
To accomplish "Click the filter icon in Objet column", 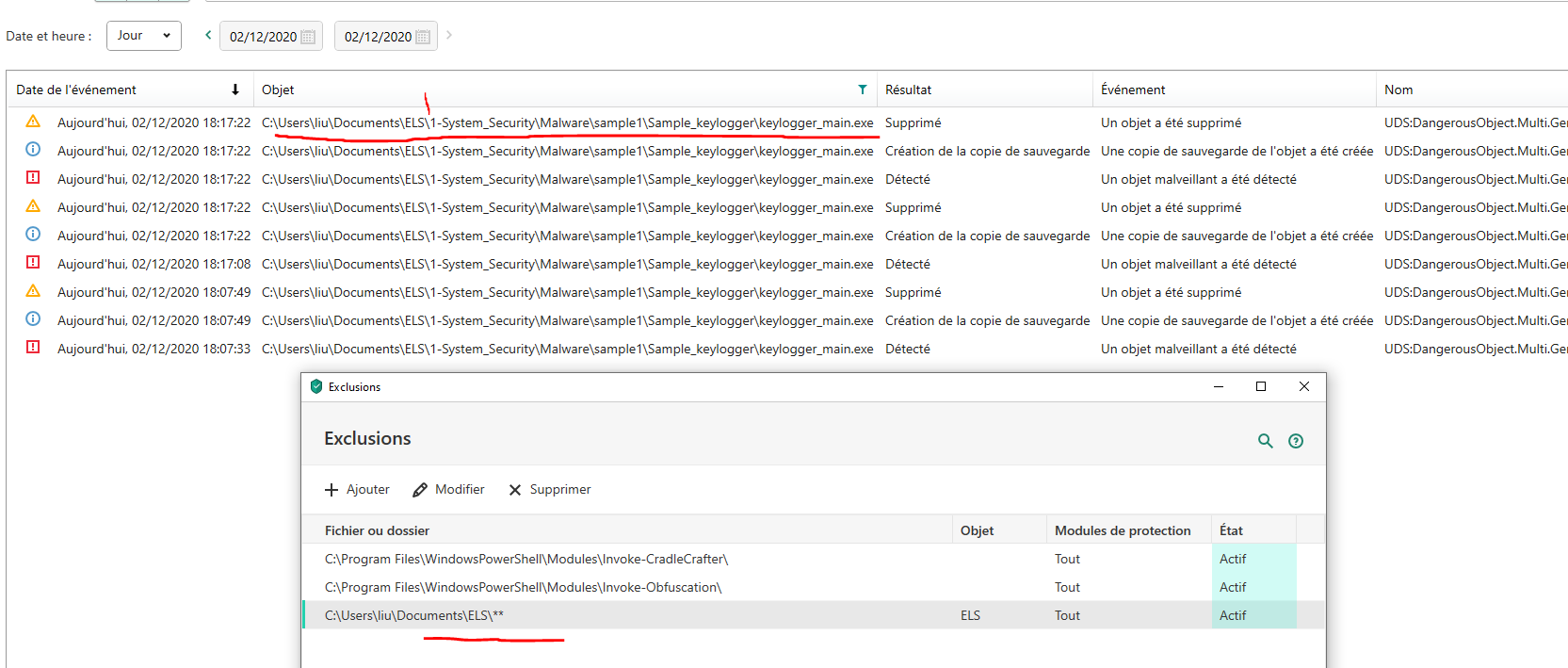I will coord(862,90).
